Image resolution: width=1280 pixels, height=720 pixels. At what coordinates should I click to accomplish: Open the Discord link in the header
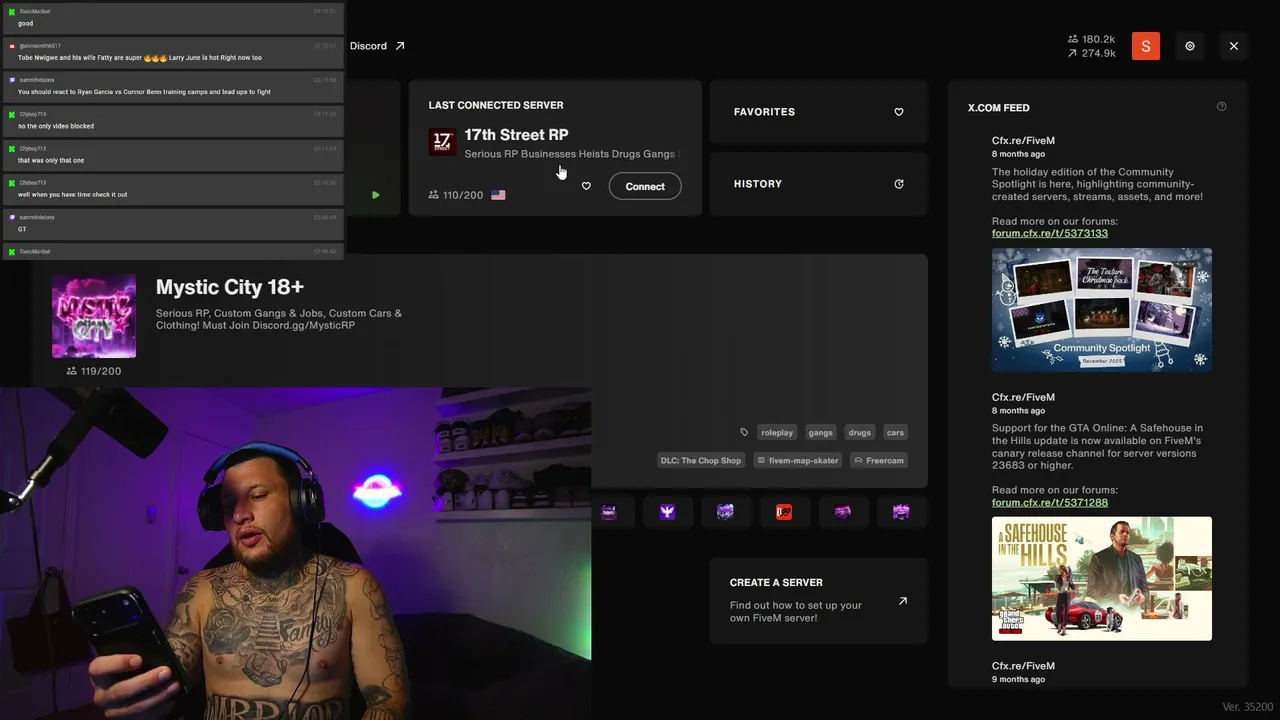click(x=377, y=46)
